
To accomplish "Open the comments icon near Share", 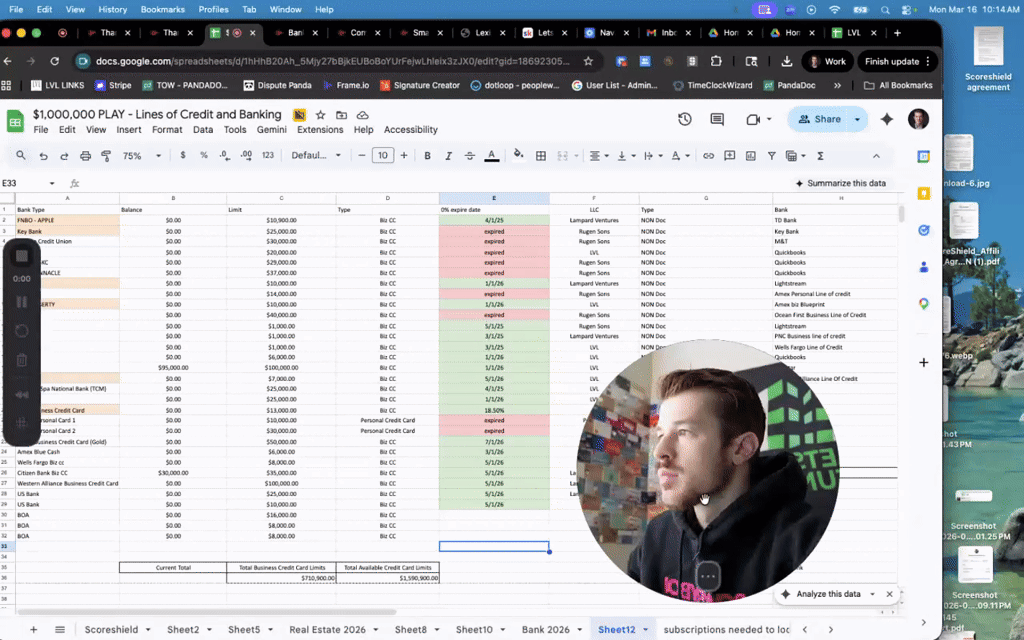I will pyautogui.click(x=717, y=119).
